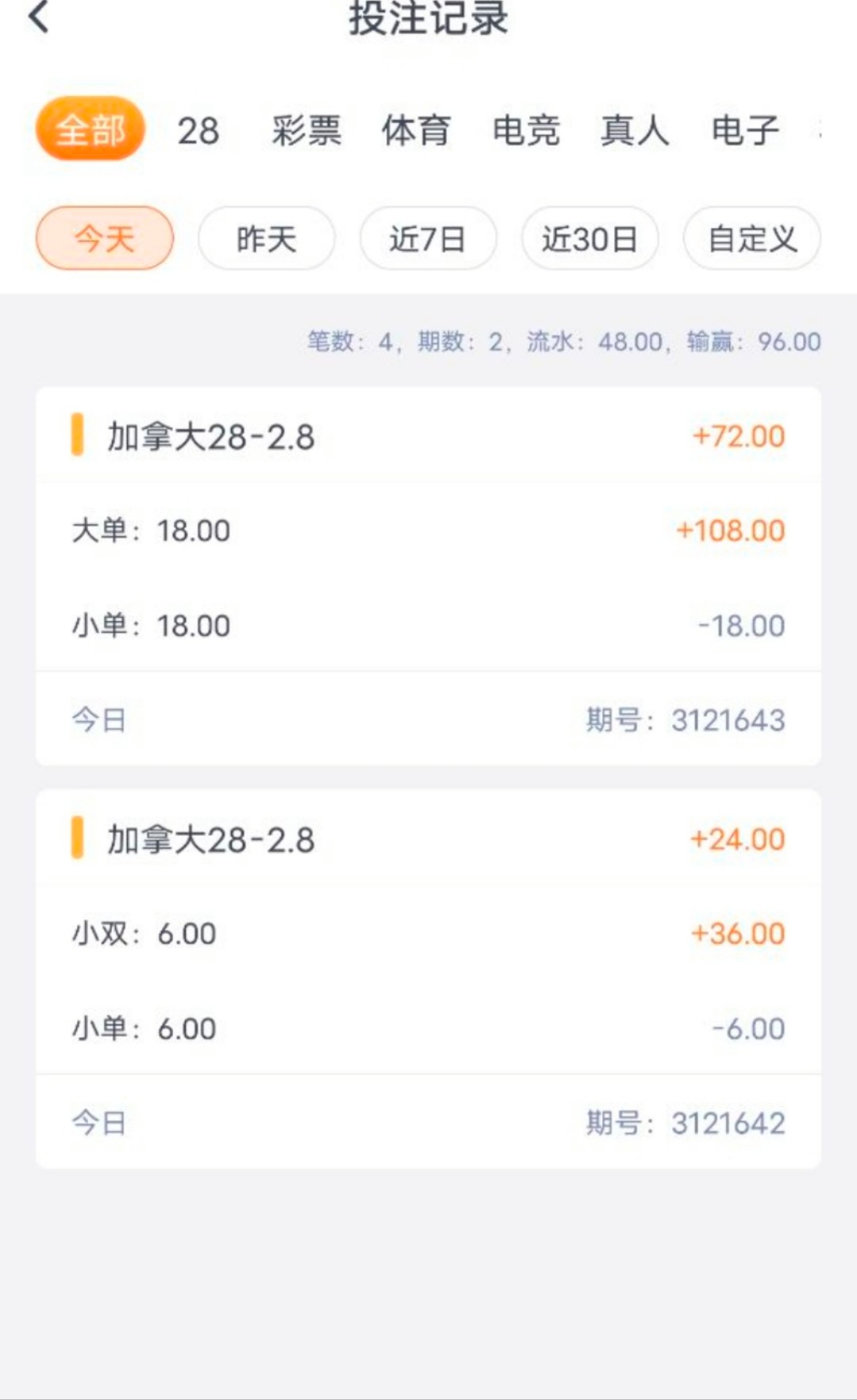Tap the 期号 3121643 label
Image resolution: width=857 pixels, height=1400 pixels.
tap(685, 720)
